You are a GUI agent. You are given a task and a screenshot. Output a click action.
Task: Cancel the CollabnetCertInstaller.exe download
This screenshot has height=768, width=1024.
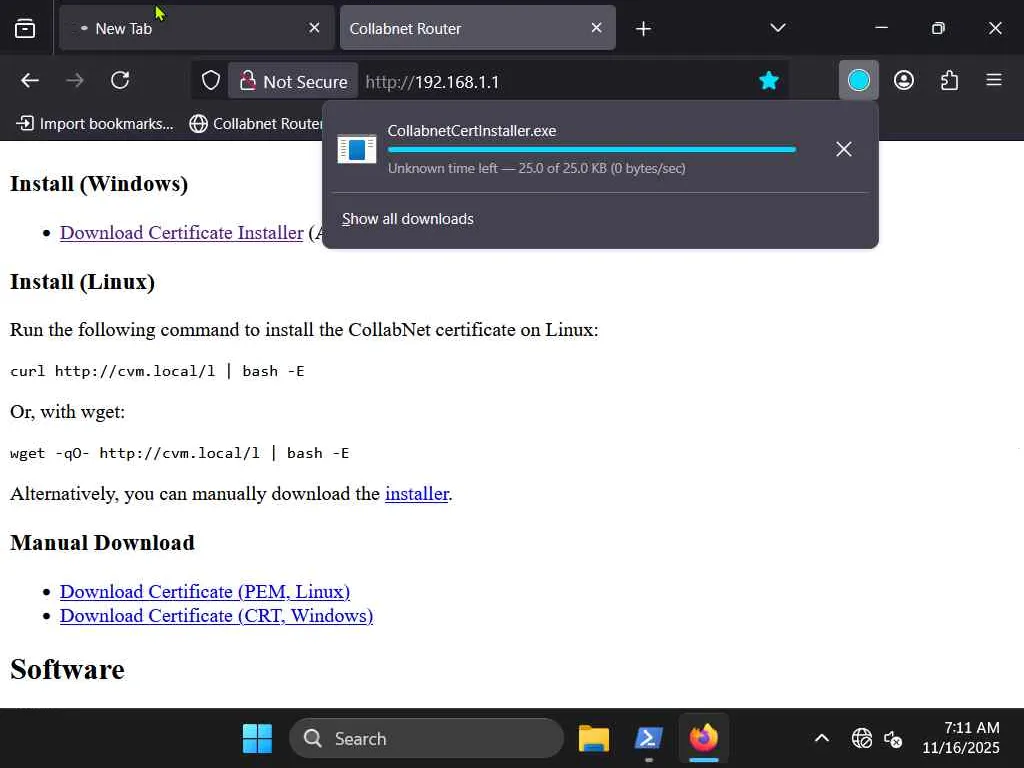click(x=844, y=149)
